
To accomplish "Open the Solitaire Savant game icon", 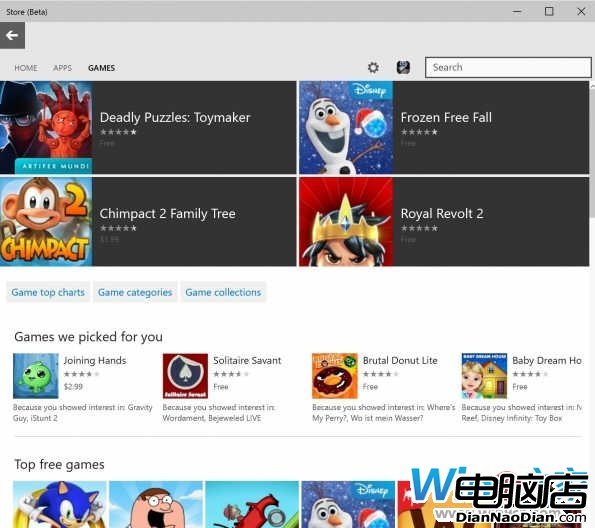I will click(x=185, y=376).
